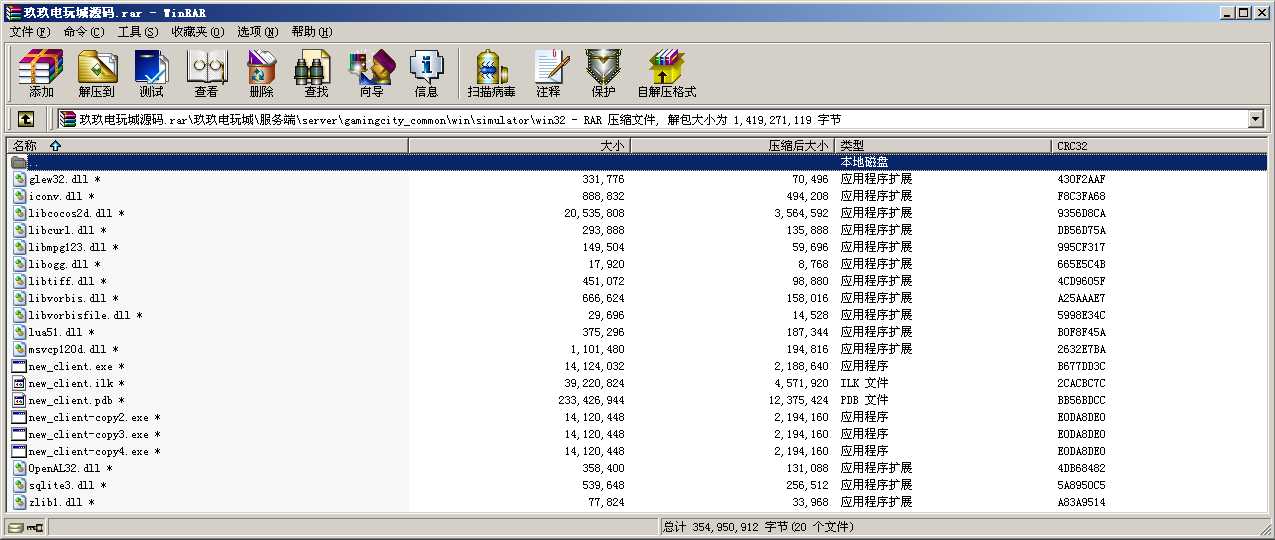This screenshot has height=540, width=1275.
Task: Open the 收藏夹 (Favorites) menu
Action: pos(198,32)
